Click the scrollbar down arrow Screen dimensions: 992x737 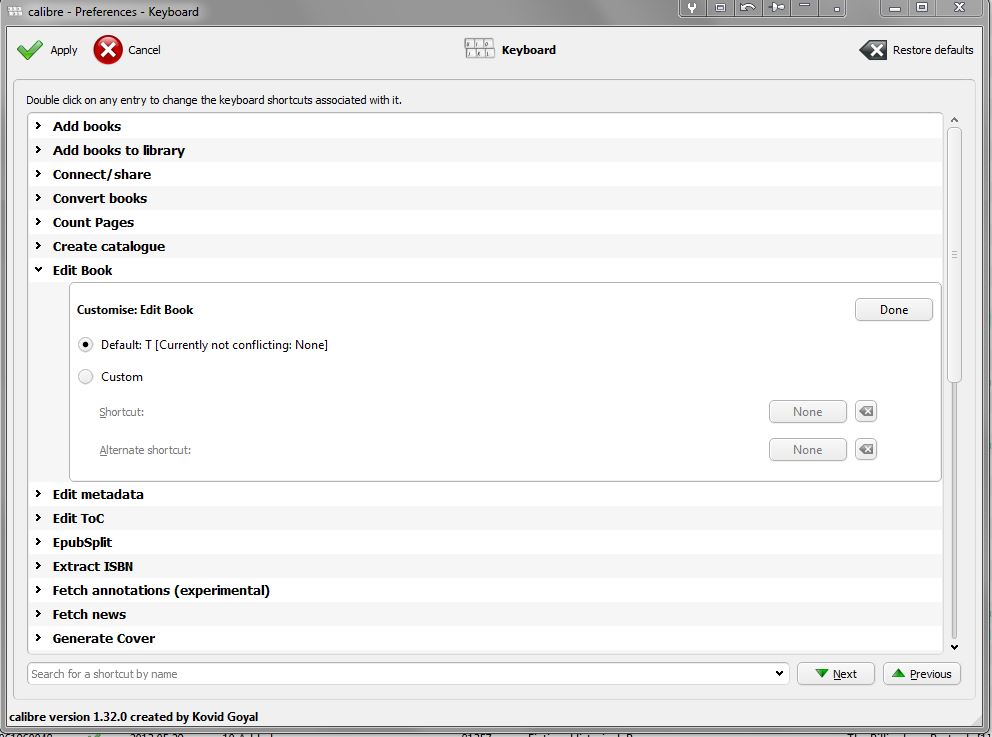(x=955, y=647)
